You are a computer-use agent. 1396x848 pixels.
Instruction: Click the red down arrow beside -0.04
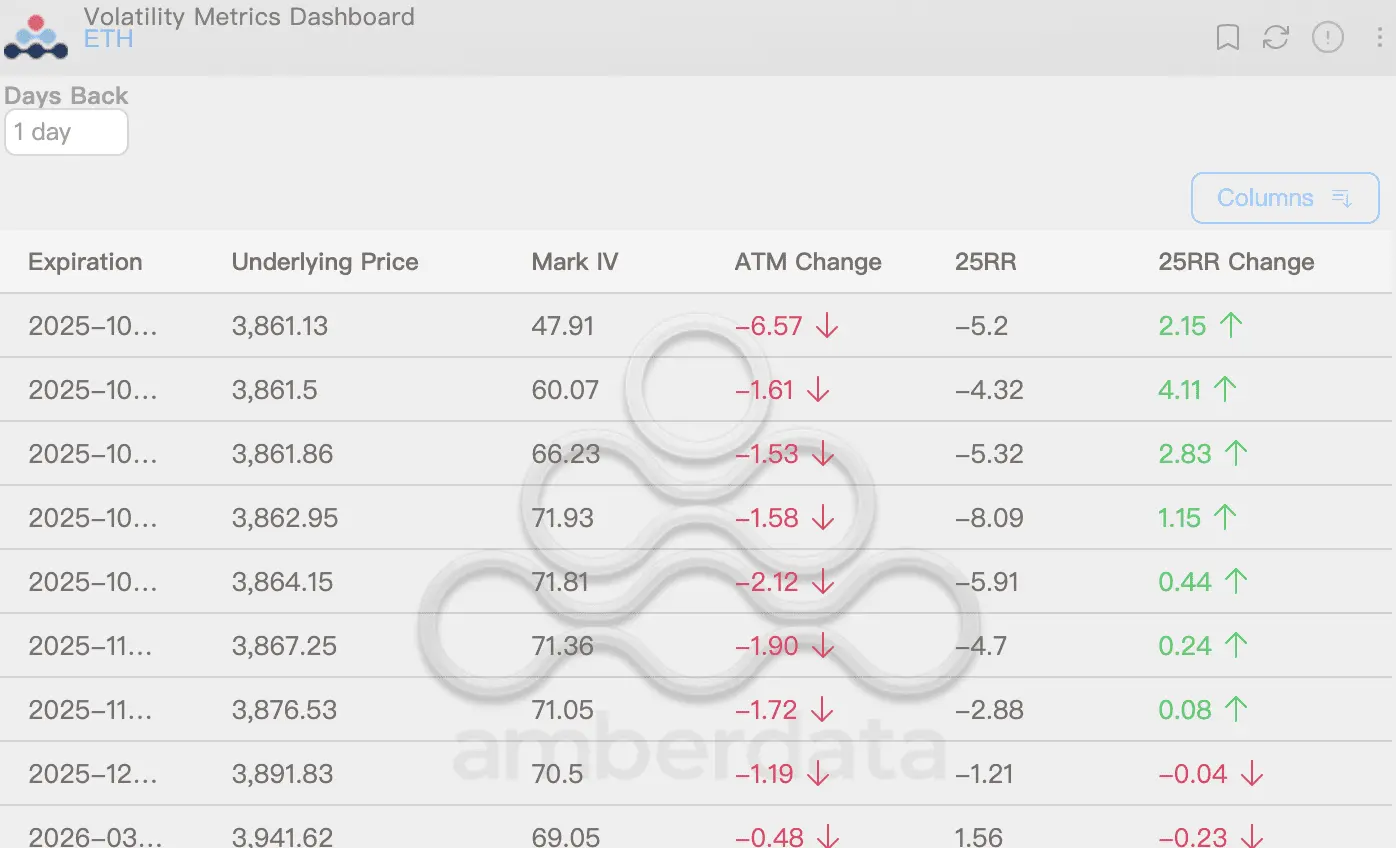coord(1251,774)
